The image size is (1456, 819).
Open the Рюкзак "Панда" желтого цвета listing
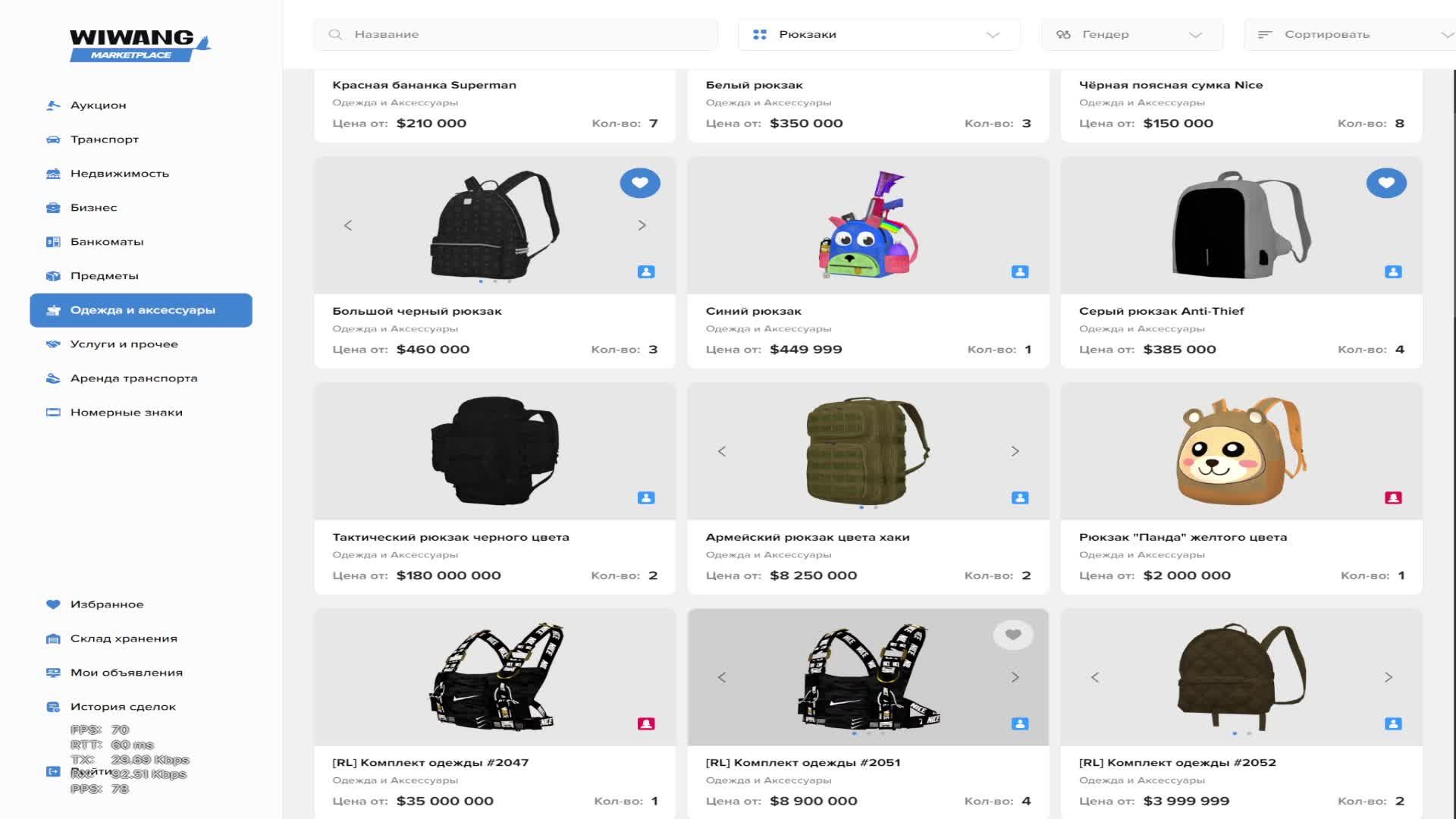[x=1182, y=537]
